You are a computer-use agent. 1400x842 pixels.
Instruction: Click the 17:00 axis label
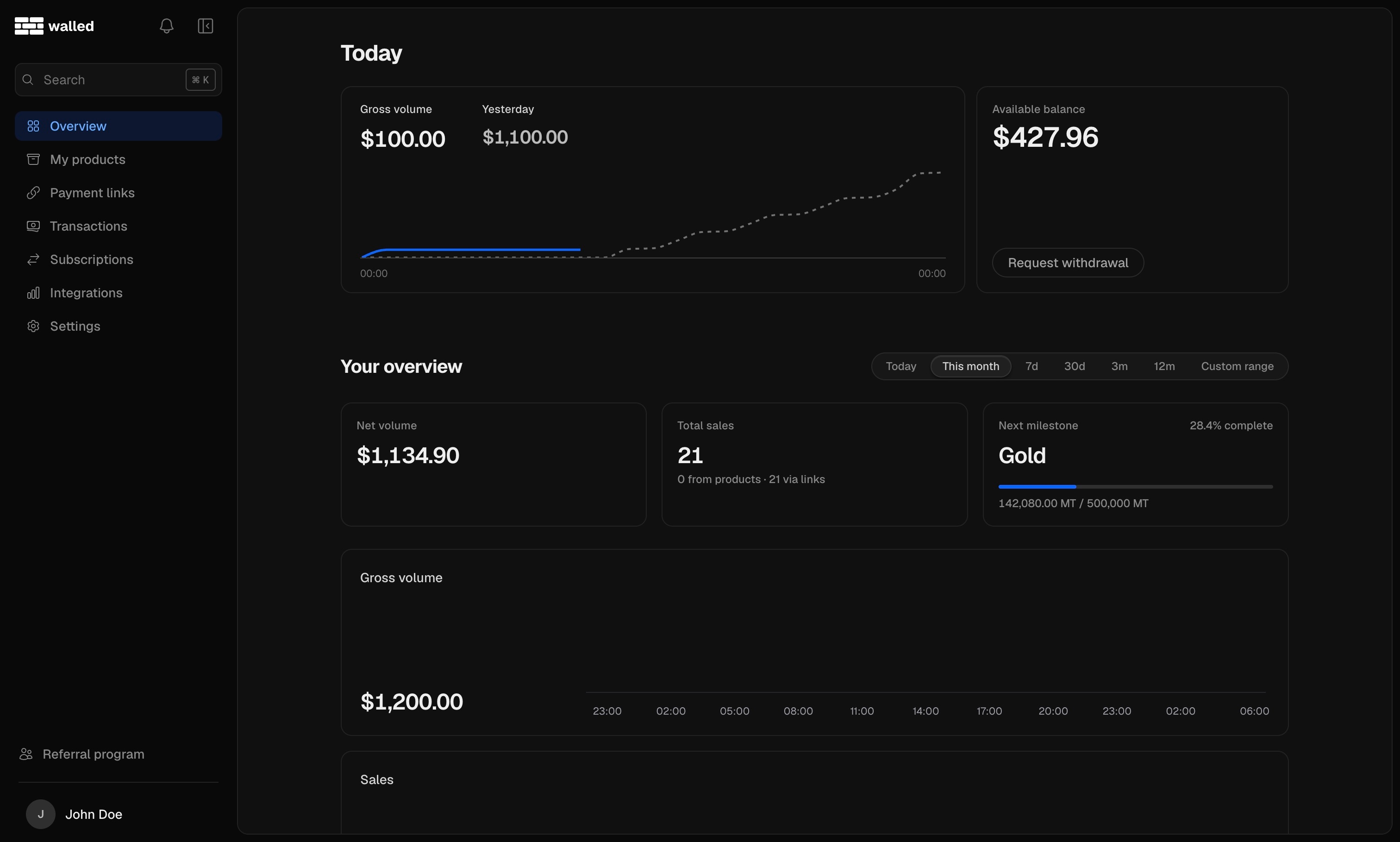click(989, 711)
